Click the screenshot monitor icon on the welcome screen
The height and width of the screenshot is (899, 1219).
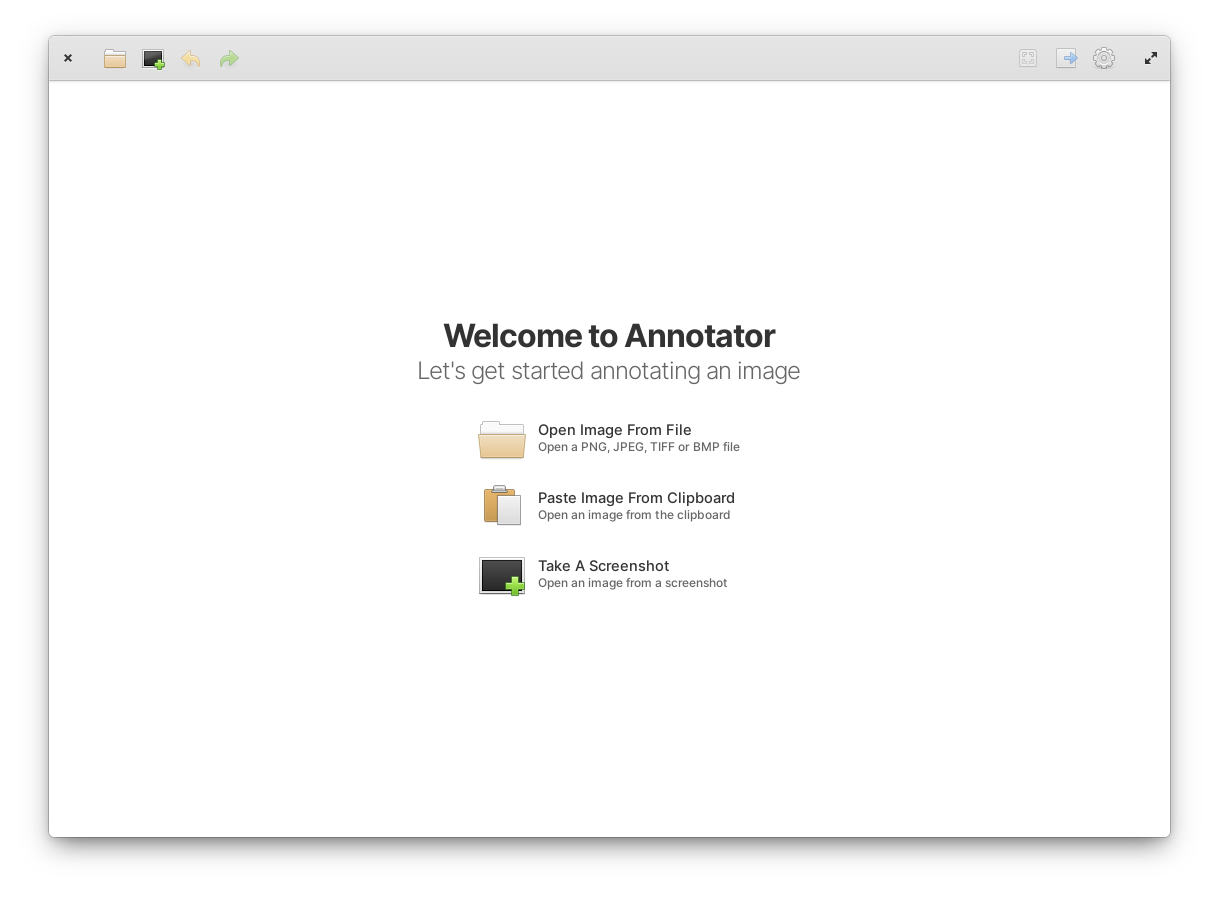click(502, 576)
